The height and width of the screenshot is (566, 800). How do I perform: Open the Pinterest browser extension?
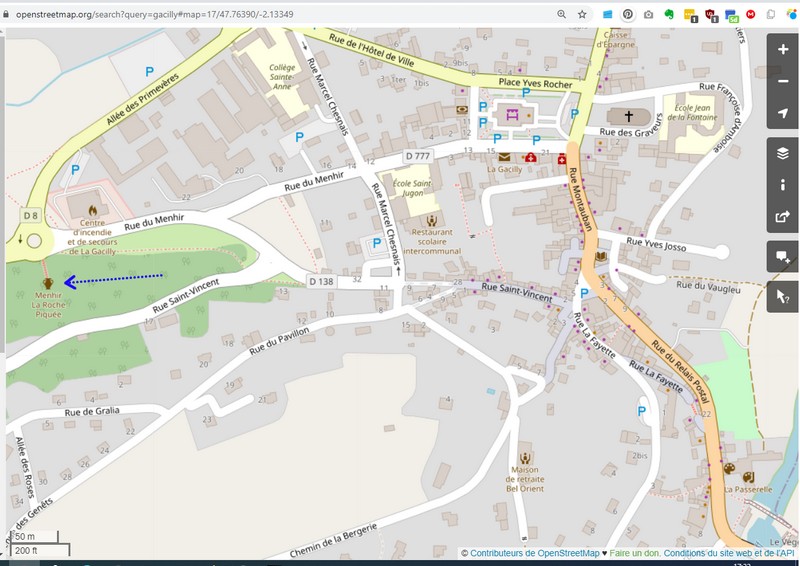pyautogui.click(x=628, y=14)
